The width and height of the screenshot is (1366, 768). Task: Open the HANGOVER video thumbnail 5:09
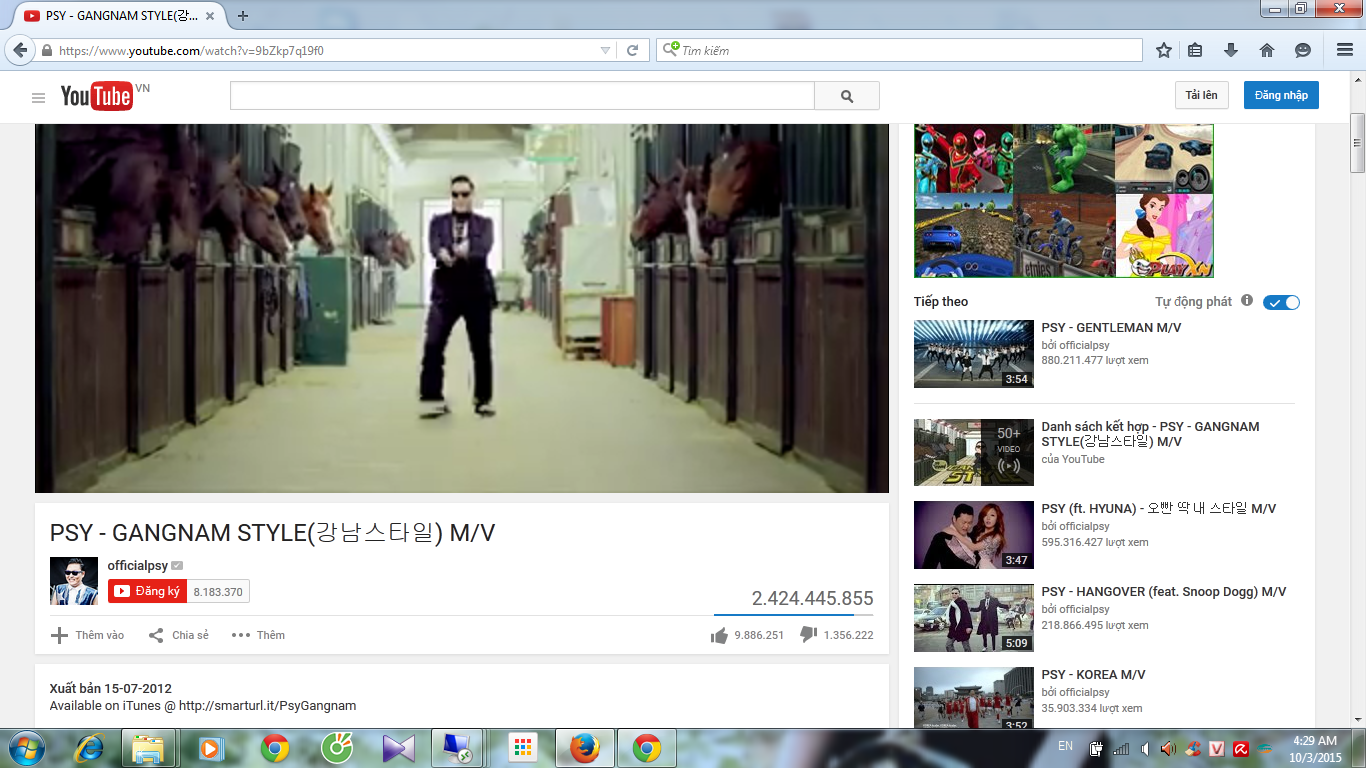pos(973,618)
